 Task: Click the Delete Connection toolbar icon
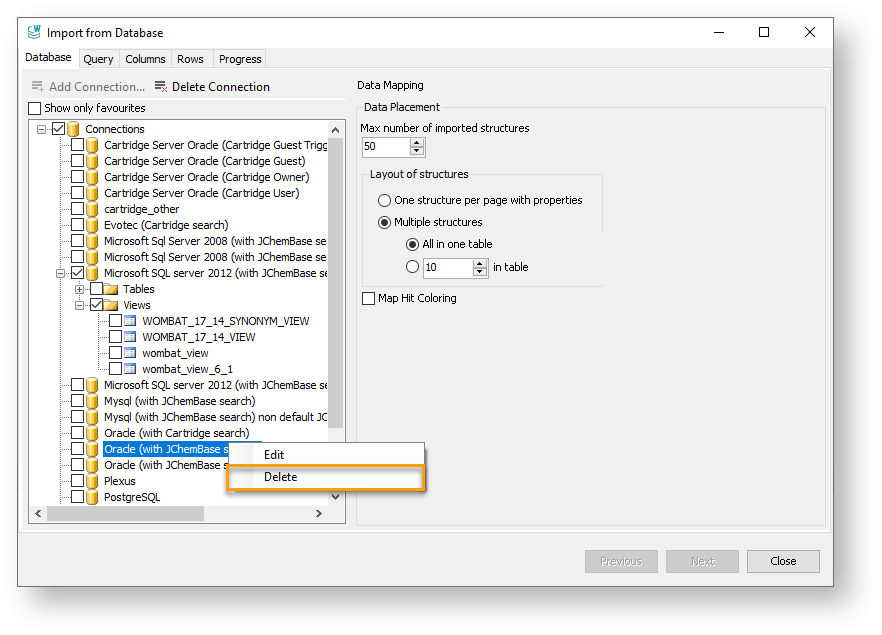pos(161,87)
